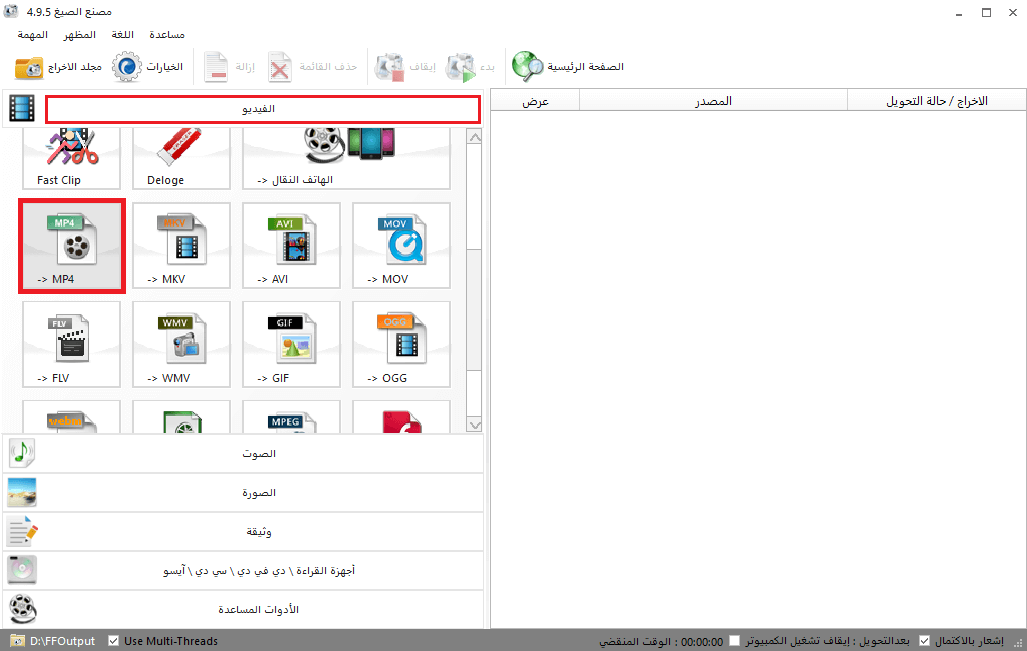
Task: Open the Task (المهمة) menu
Action: pyautogui.click(x=33, y=35)
